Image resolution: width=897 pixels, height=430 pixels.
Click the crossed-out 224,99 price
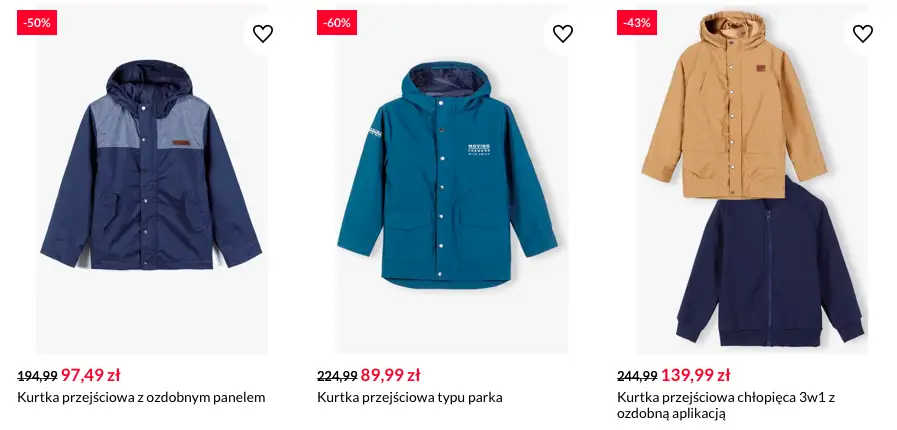[337, 376]
